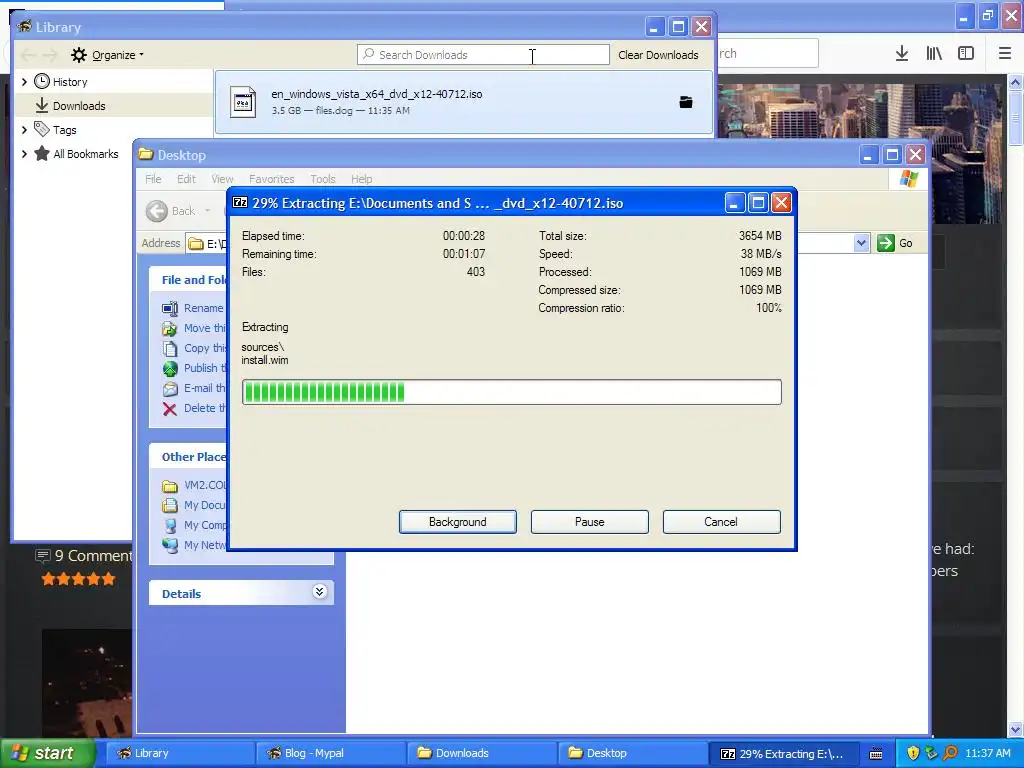Image resolution: width=1024 pixels, height=768 pixels.
Task: Toggle browser sidebar icon
Action: click(966, 54)
